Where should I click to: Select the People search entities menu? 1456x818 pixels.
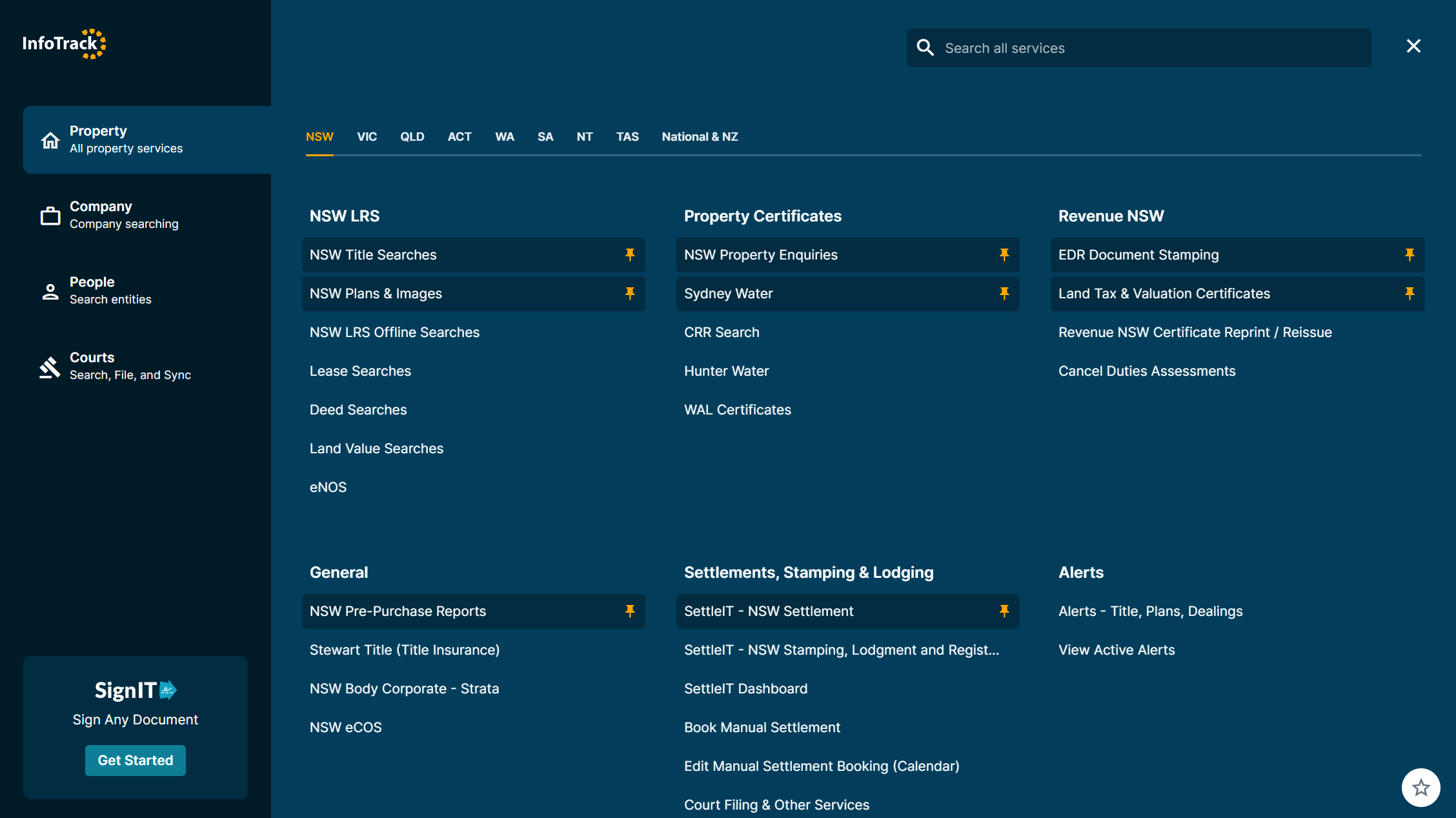point(147,291)
